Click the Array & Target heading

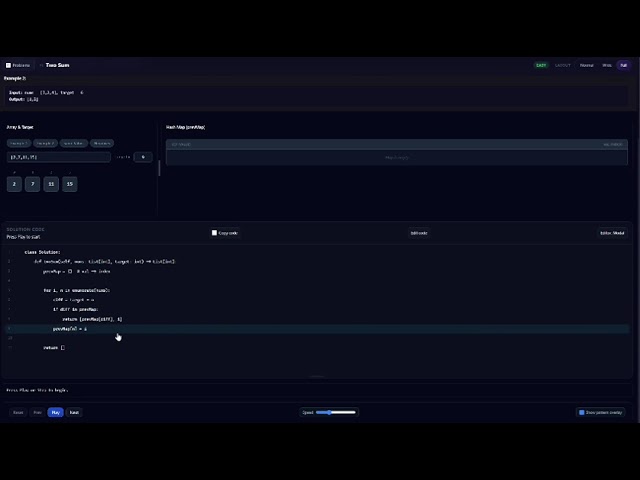pyautogui.click(x=20, y=127)
